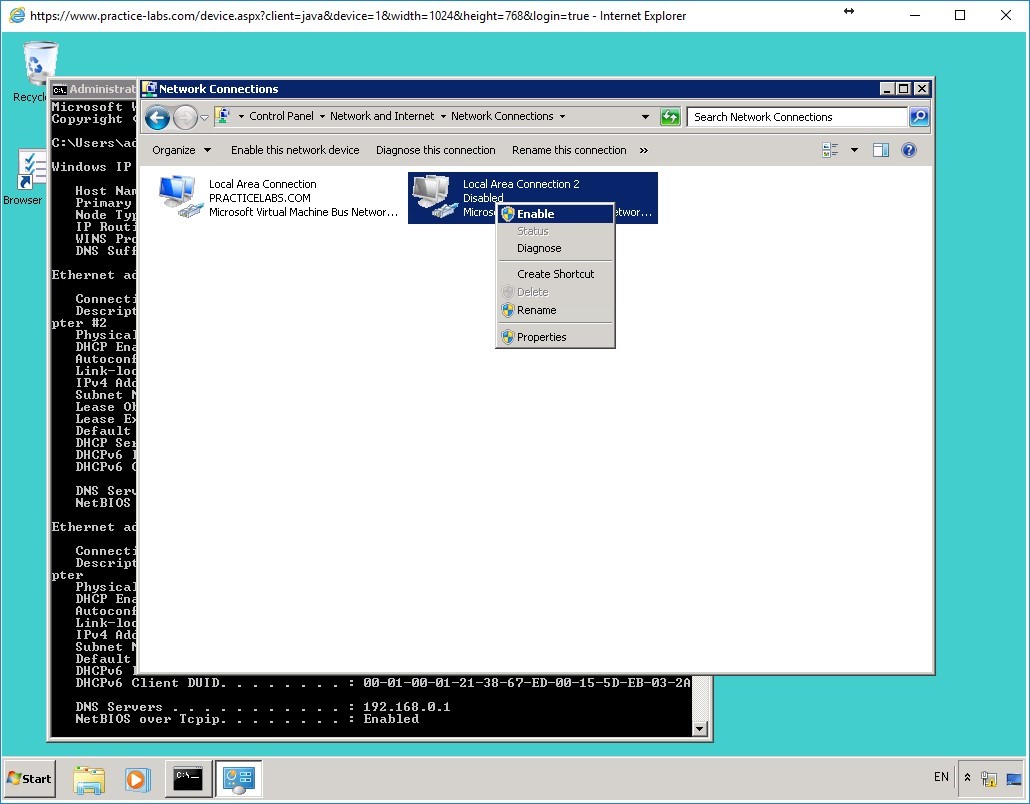Select Create Shortcut from the menu
This screenshot has width=1030, height=804.
[x=555, y=273]
